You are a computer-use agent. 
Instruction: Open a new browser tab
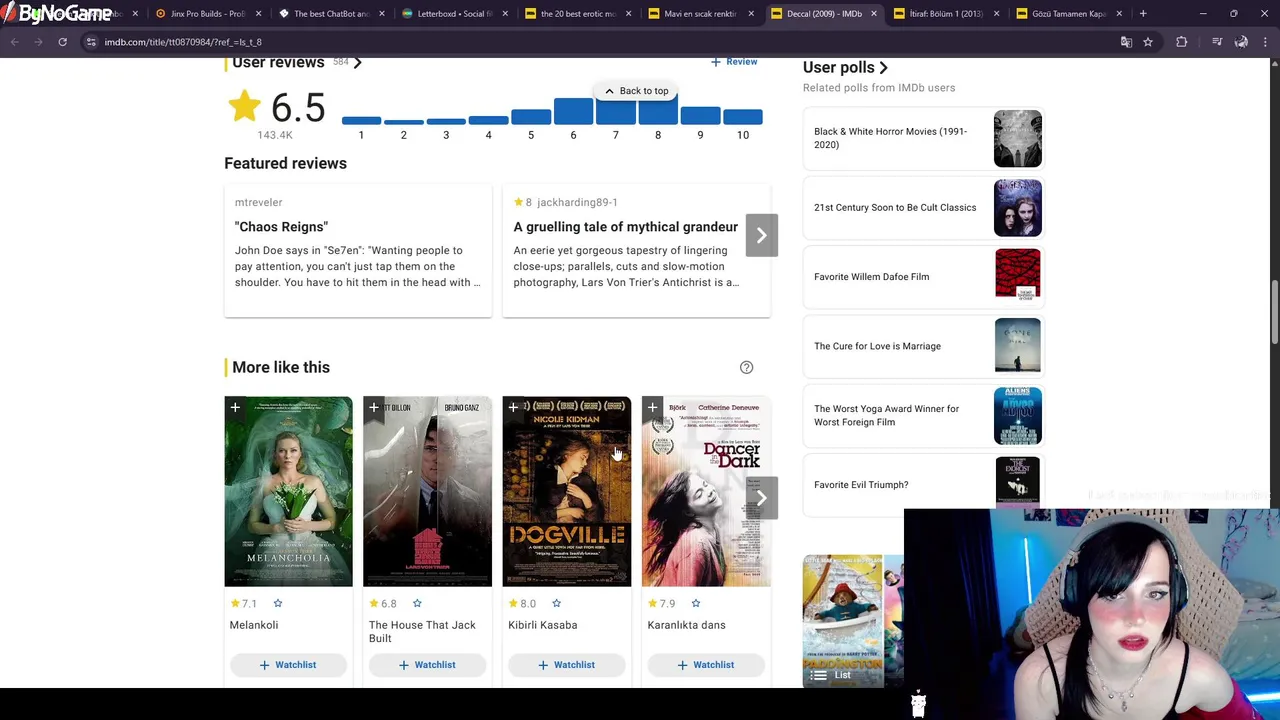[1143, 14]
